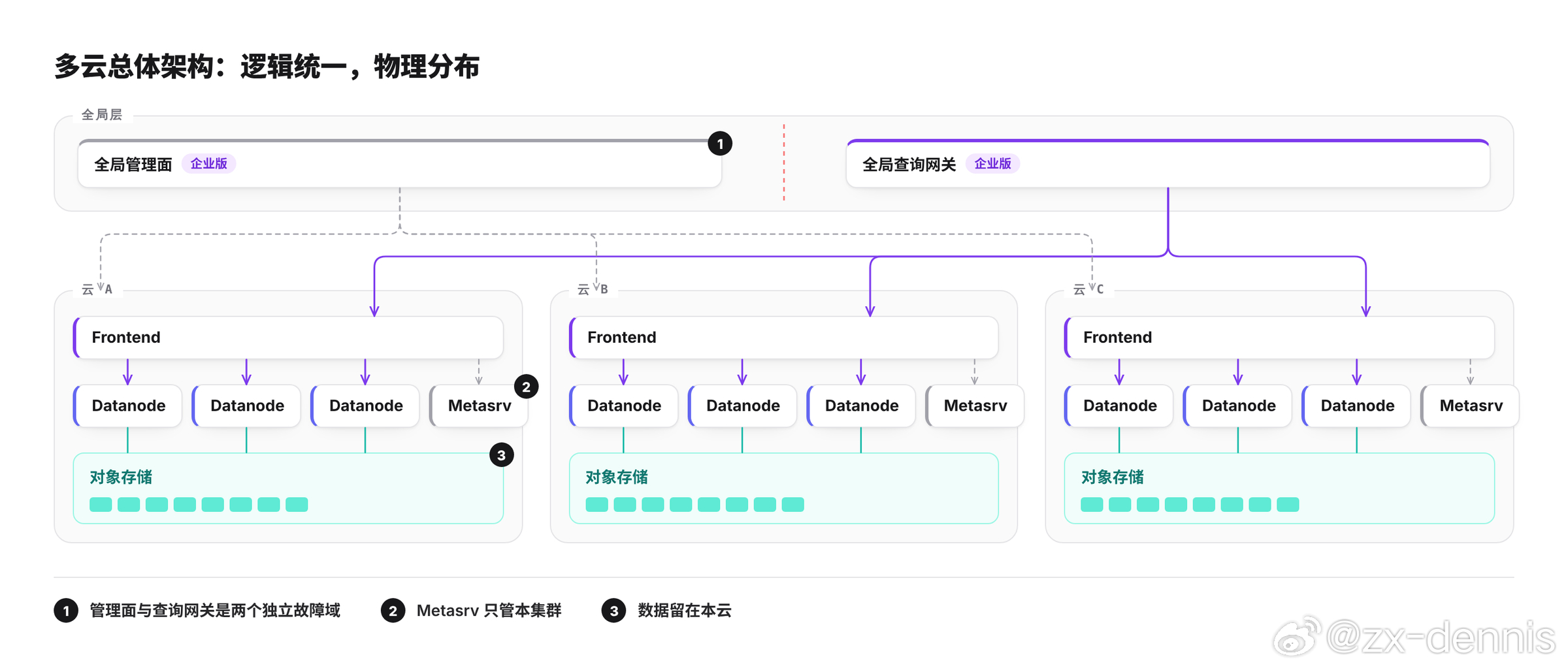Select the Datanode adjacent to Metasrv in 云 A
1568x672 pixels.
tap(365, 406)
